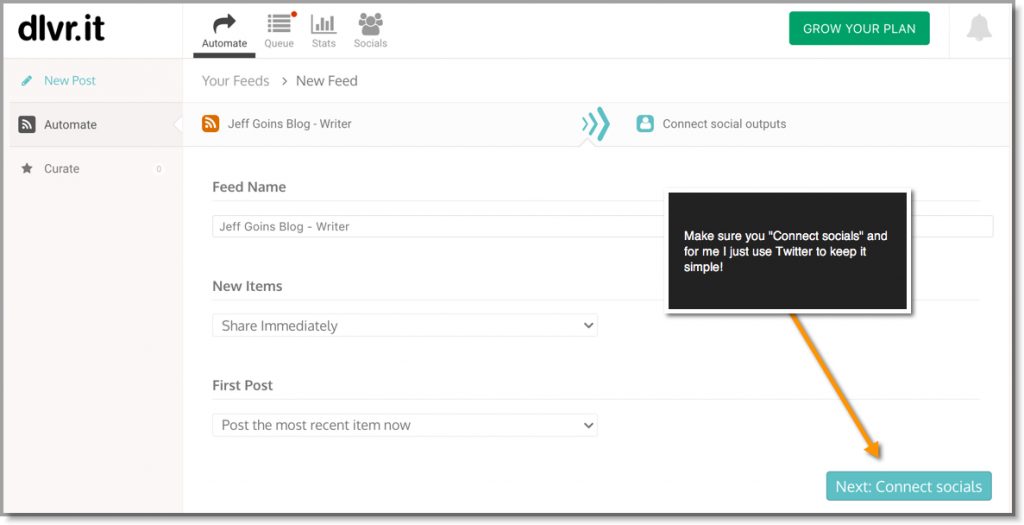The image size is (1024, 525).
Task: Click the RSS icon beside sidebar Automate
Action: point(27,125)
